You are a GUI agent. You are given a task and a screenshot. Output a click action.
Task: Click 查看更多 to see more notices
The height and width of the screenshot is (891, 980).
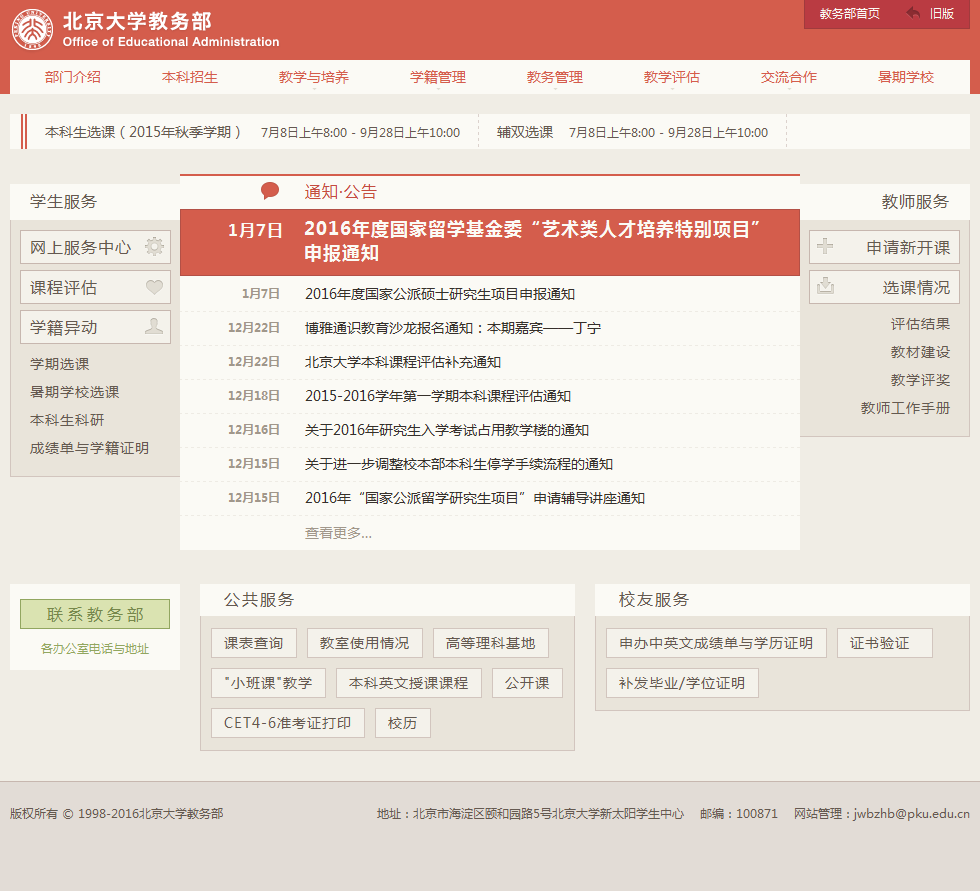(x=338, y=533)
